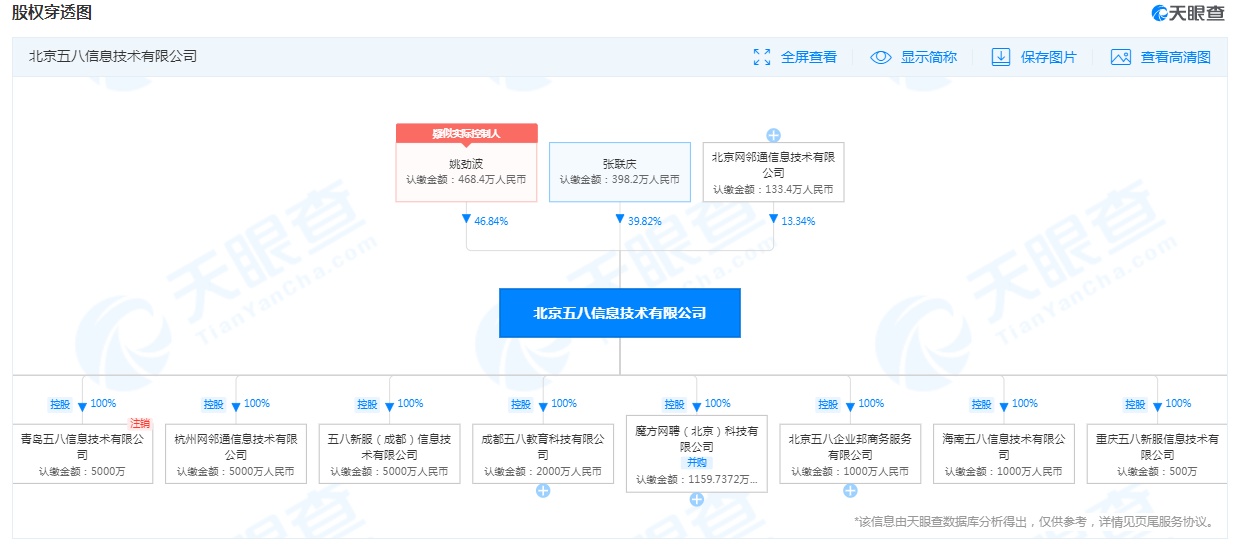Expand subsidiaries under 魔方网聘（北京）科技有限公司
The image size is (1234, 547).
point(697,499)
